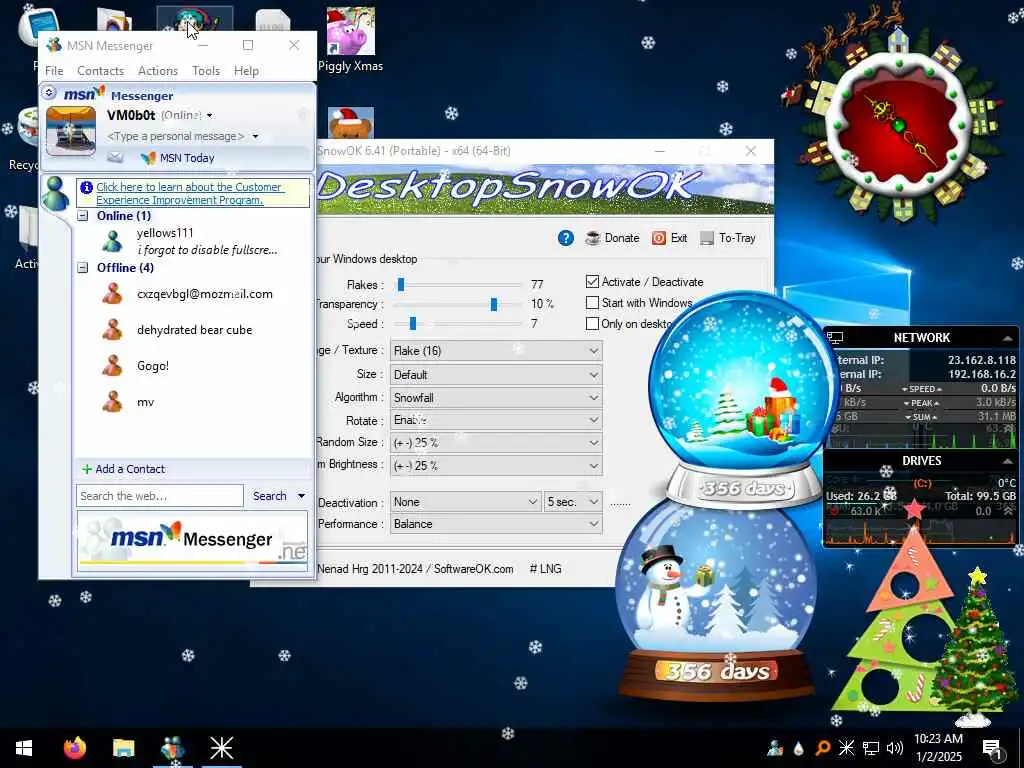The width and height of the screenshot is (1024, 768).
Task: Open the Brightness dropdown showing (+-) 25 %
Action: 496,466
